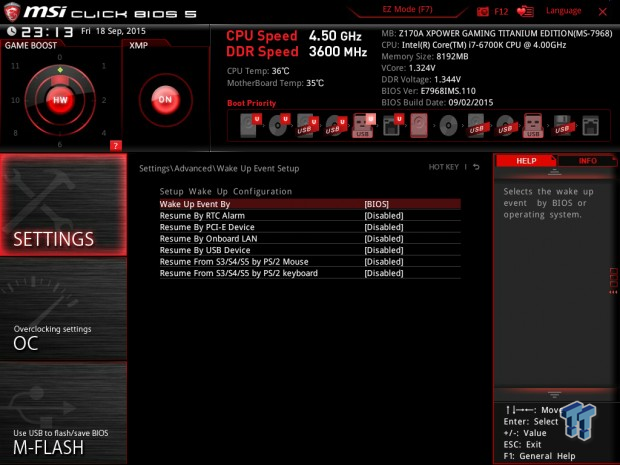620x465 pixels.
Task: Click the Resume By USB Device label
Action: click(205, 250)
